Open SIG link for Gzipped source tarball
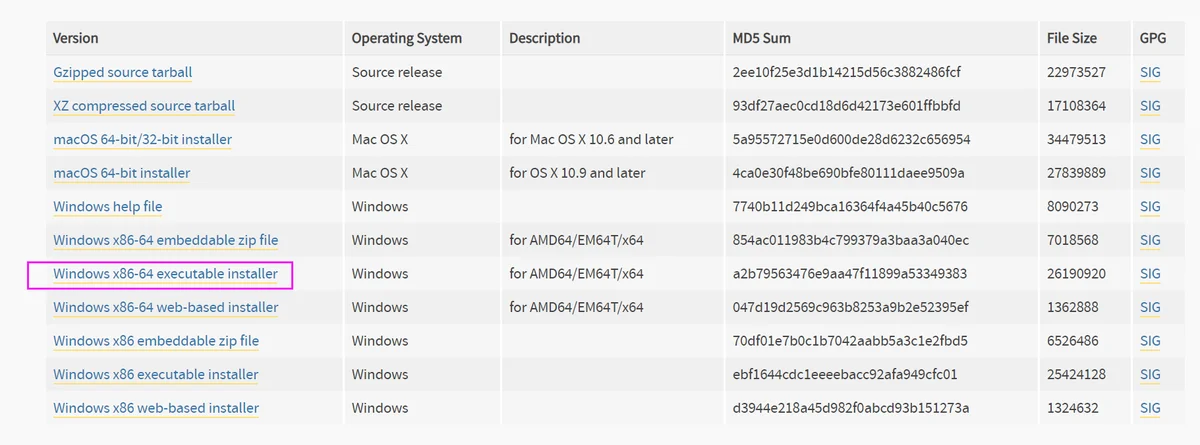 [x=1150, y=72]
